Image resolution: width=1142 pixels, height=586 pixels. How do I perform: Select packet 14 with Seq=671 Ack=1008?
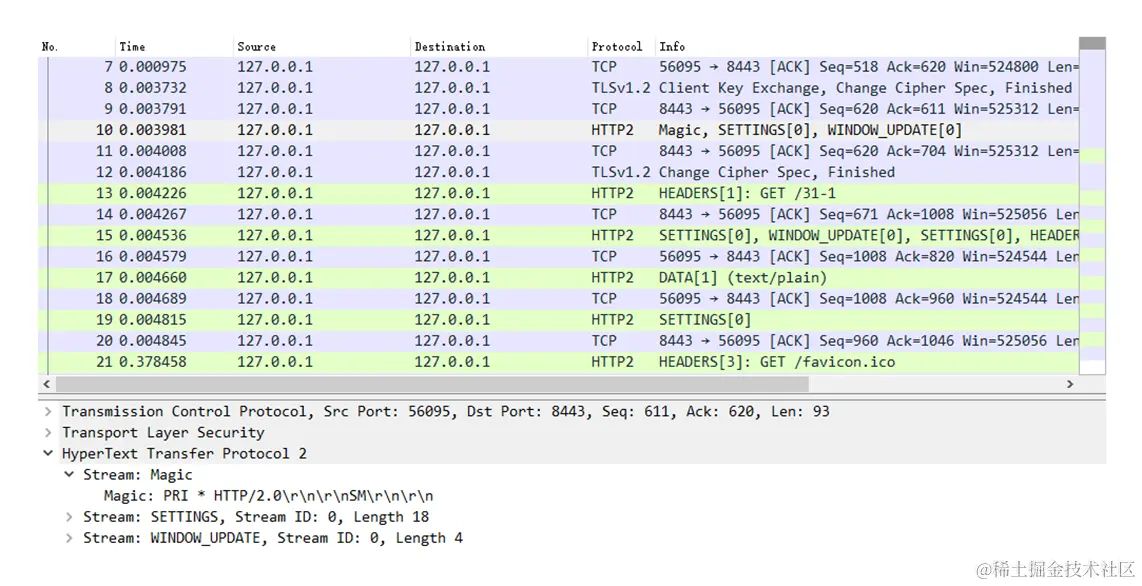(x=558, y=215)
